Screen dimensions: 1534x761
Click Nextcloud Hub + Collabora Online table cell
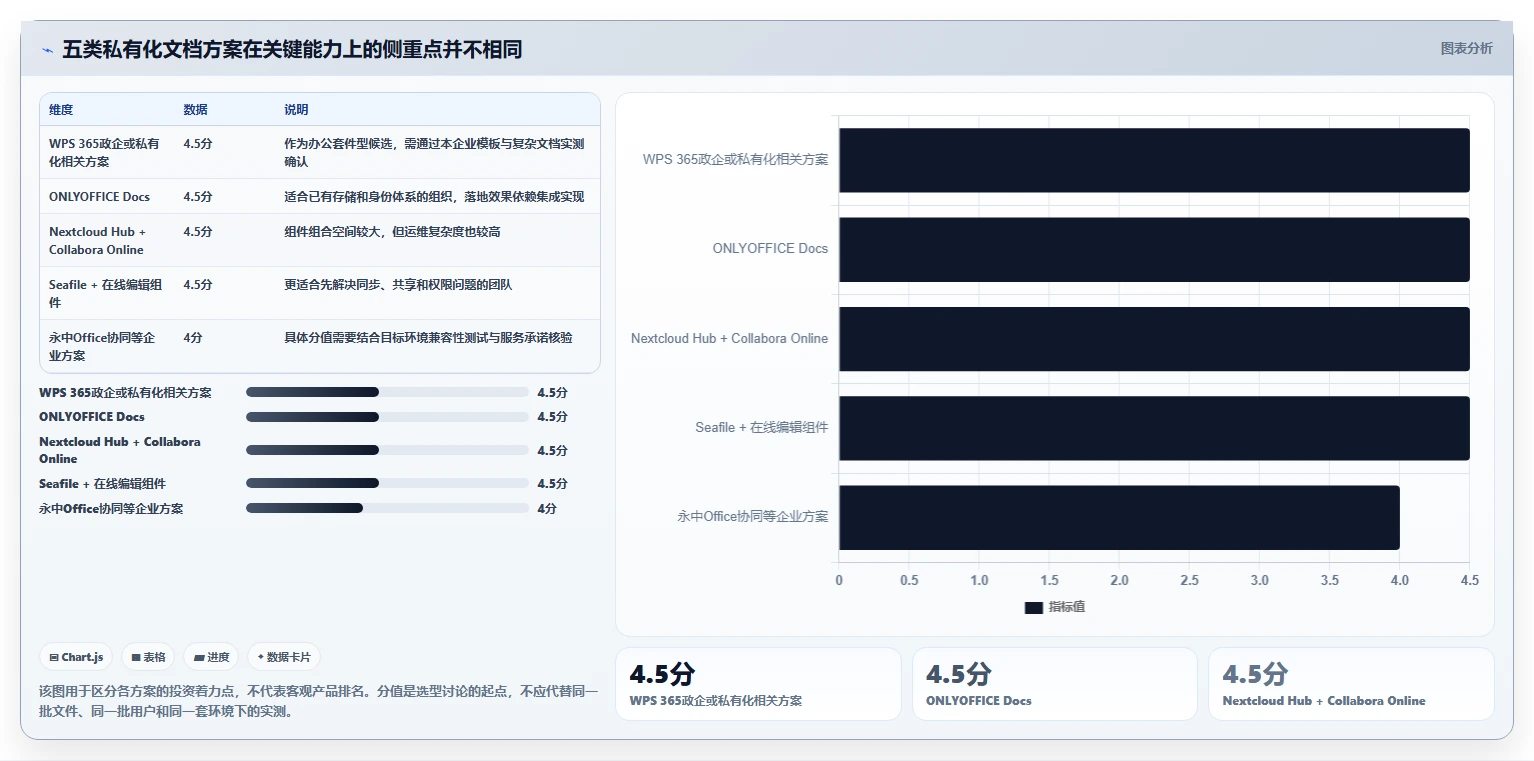[x=98, y=240]
